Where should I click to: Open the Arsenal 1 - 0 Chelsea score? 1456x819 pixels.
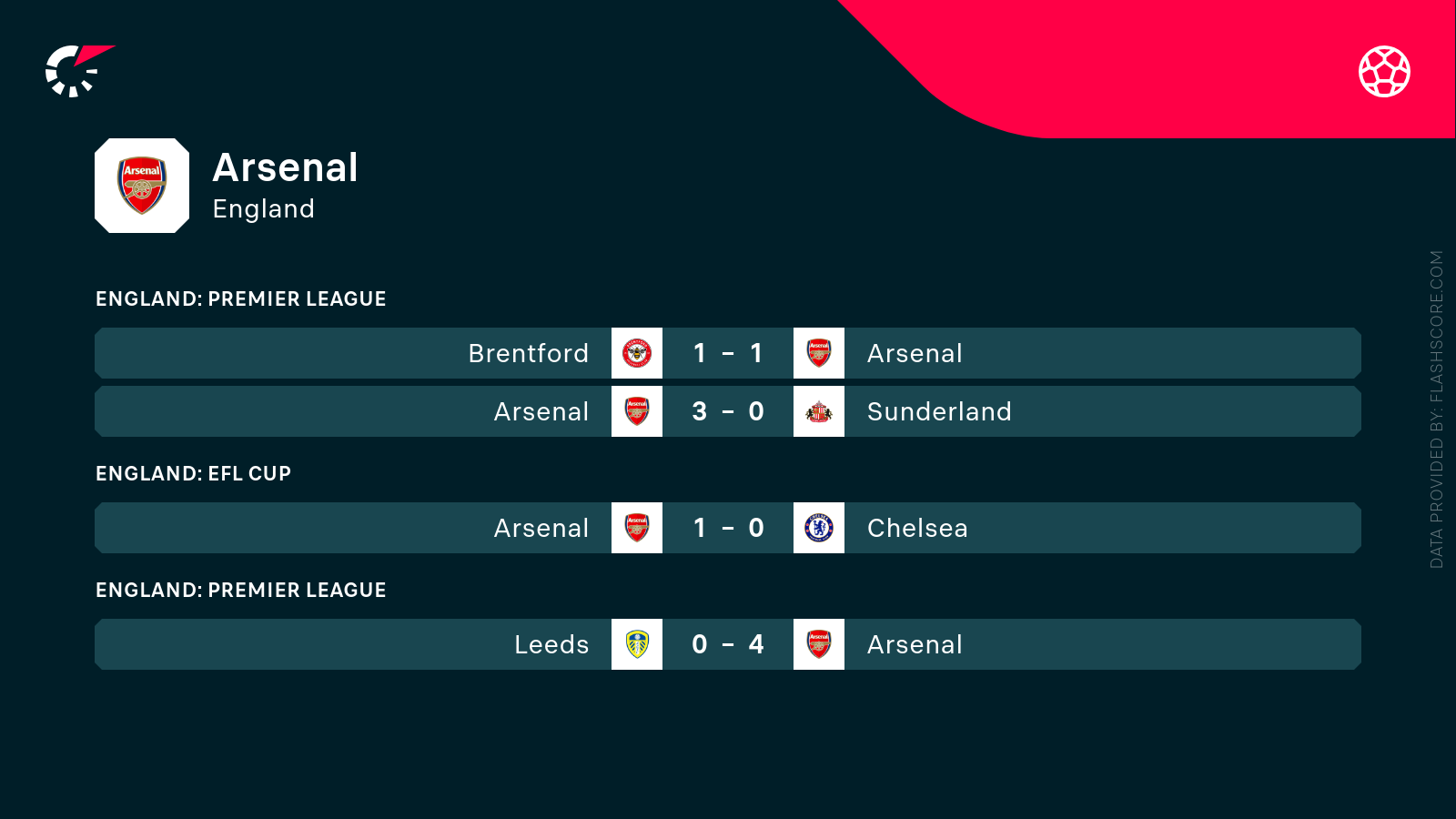coord(728,528)
